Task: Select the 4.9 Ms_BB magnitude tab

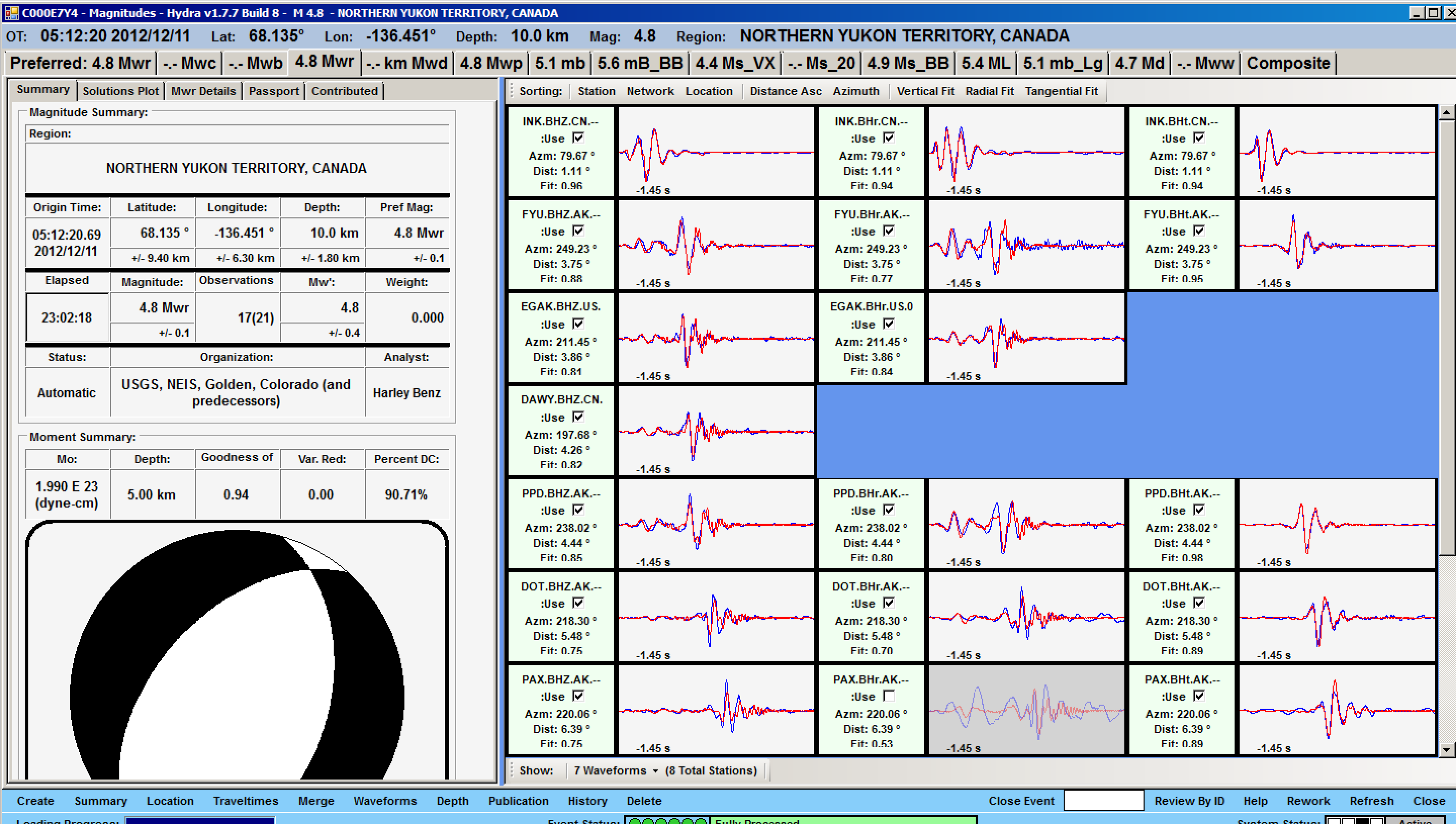Action: 907,63
